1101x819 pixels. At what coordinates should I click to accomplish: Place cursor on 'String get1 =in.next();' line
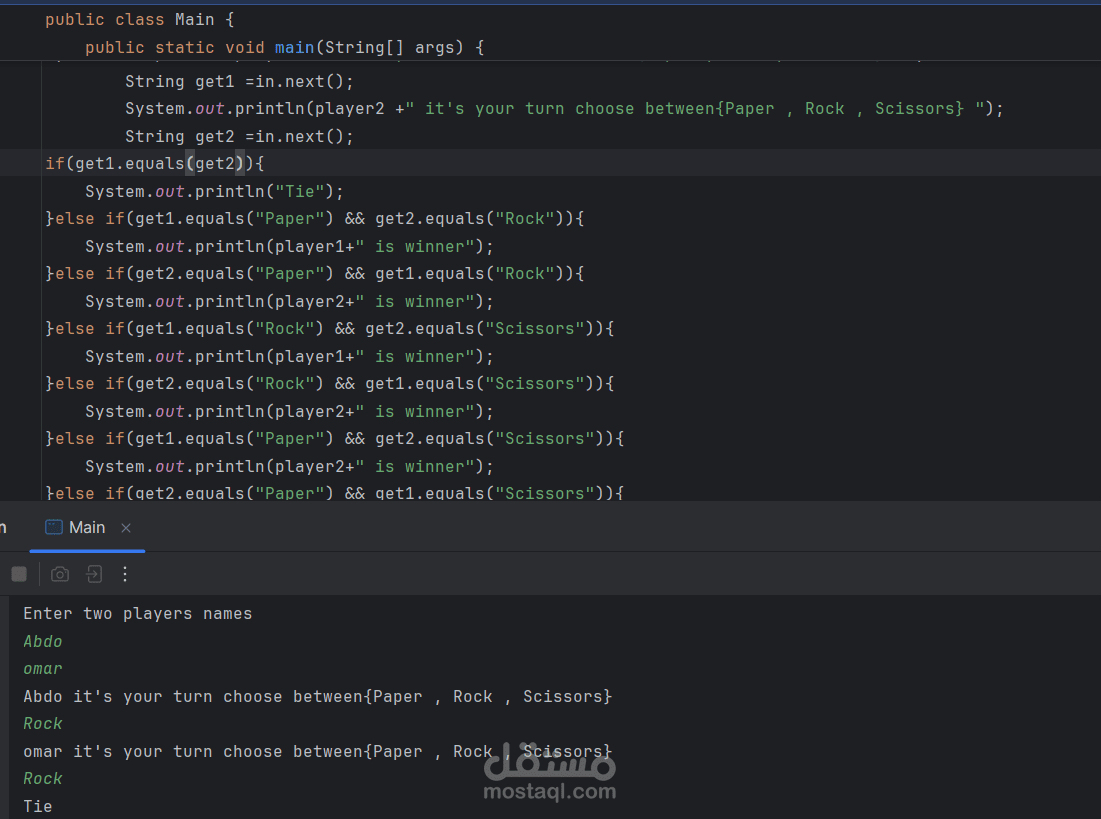239,82
